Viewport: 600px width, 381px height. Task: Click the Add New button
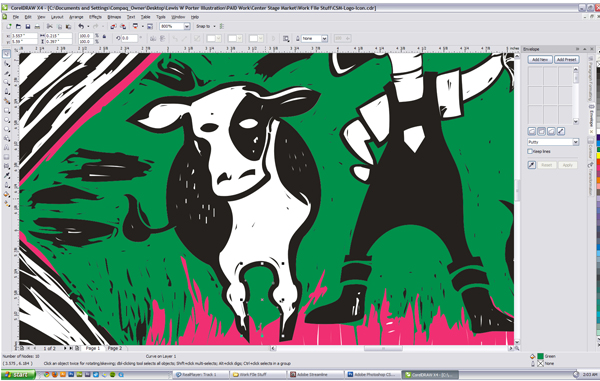[x=540, y=60]
